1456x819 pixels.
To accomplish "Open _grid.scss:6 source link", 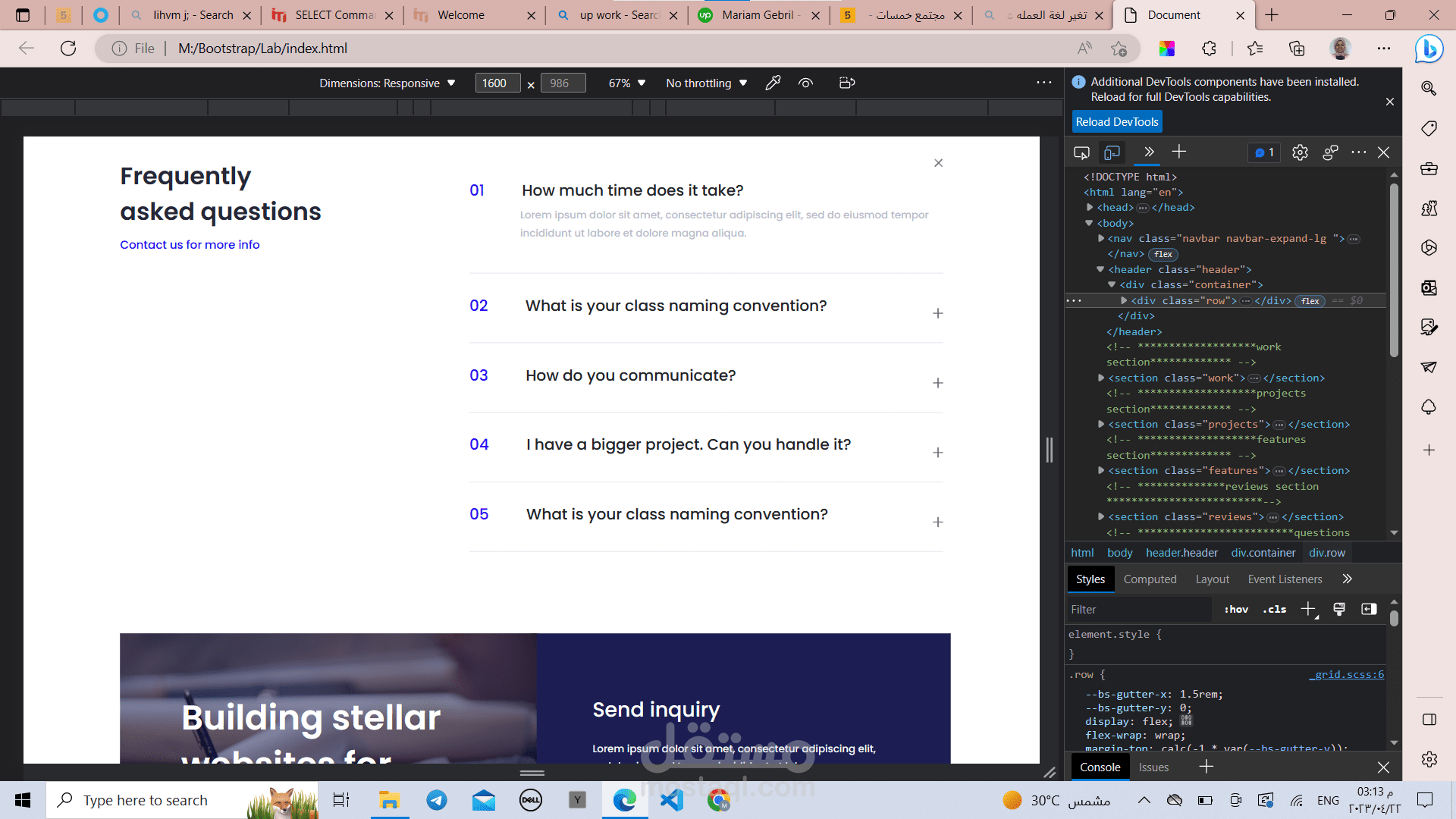I will (1347, 674).
